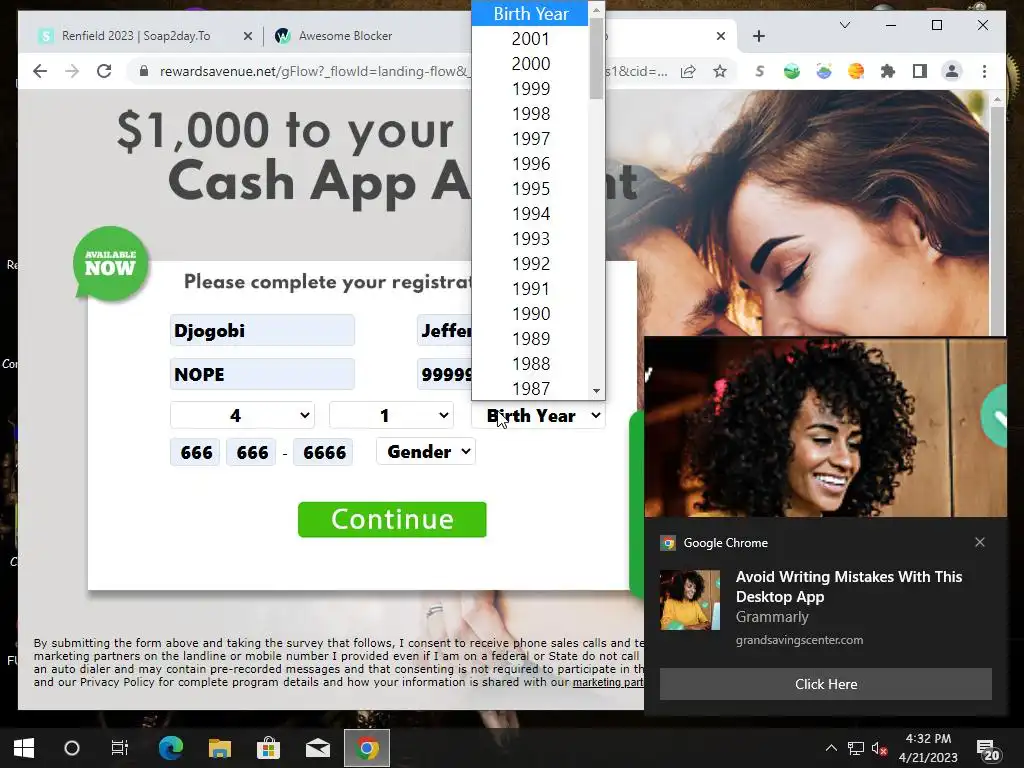
Task: Open Cortana search circle on taskbar
Action: tap(72, 748)
